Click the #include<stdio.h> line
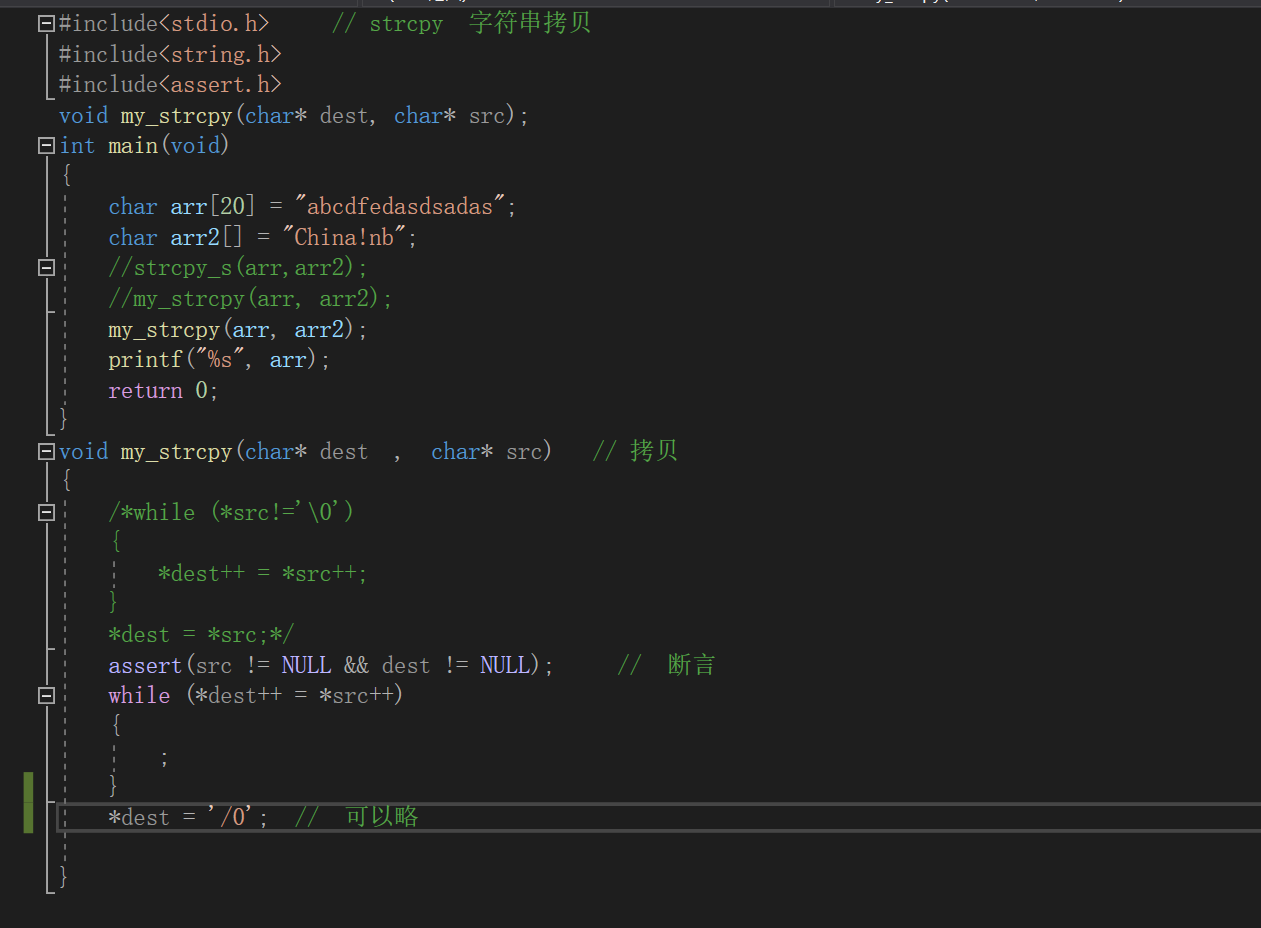This screenshot has height=928, width=1261. [x=164, y=23]
